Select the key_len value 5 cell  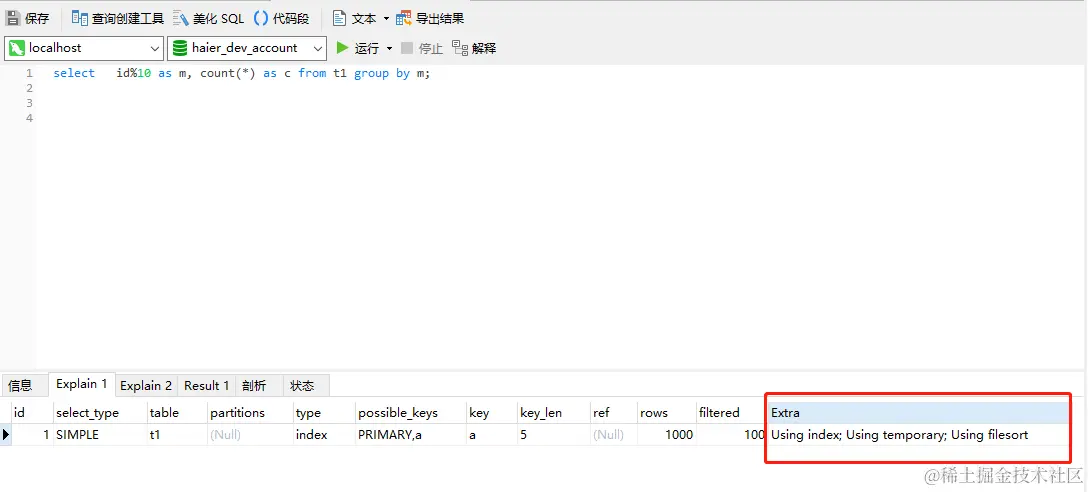coord(553,435)
